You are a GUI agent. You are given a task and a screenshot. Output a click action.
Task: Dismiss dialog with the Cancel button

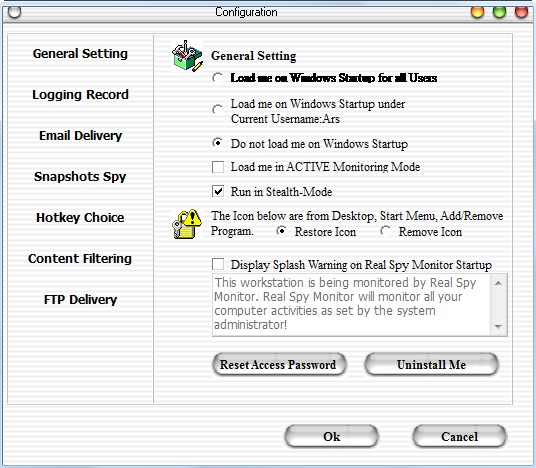(x=459, y=436)
